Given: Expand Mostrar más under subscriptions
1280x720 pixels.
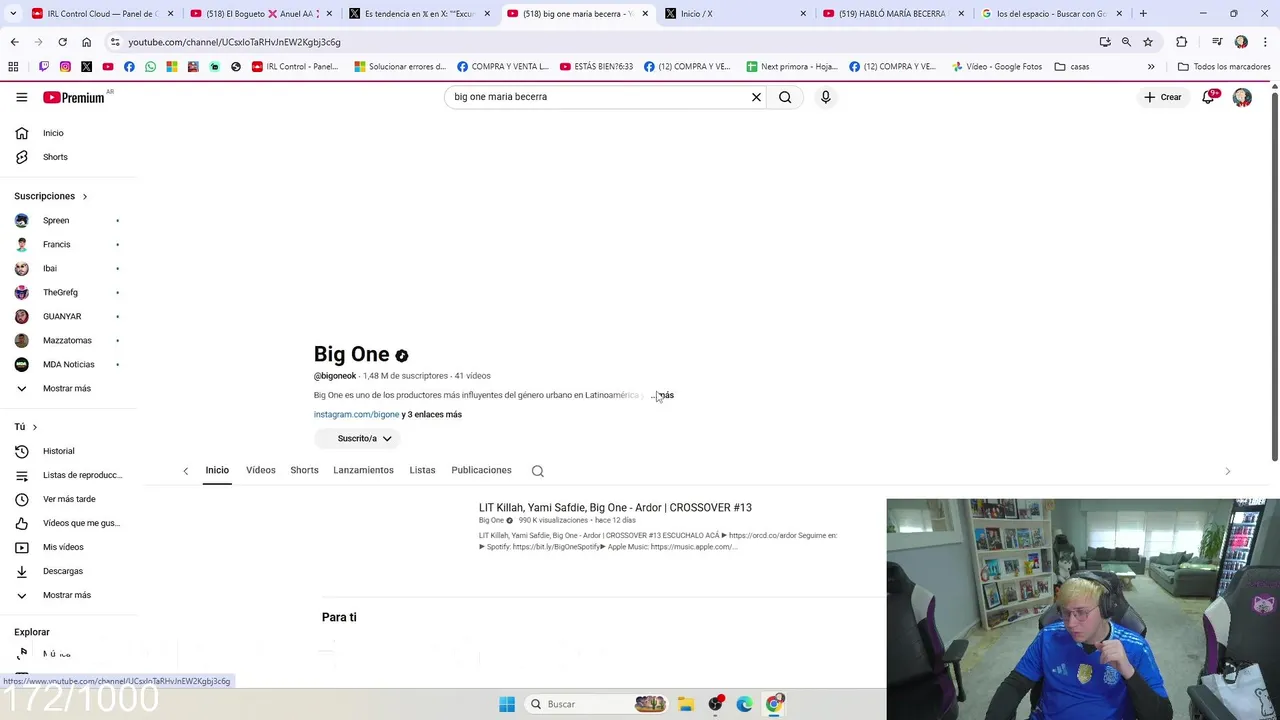Looking at the screenshot, I should [x=68, y=388].
